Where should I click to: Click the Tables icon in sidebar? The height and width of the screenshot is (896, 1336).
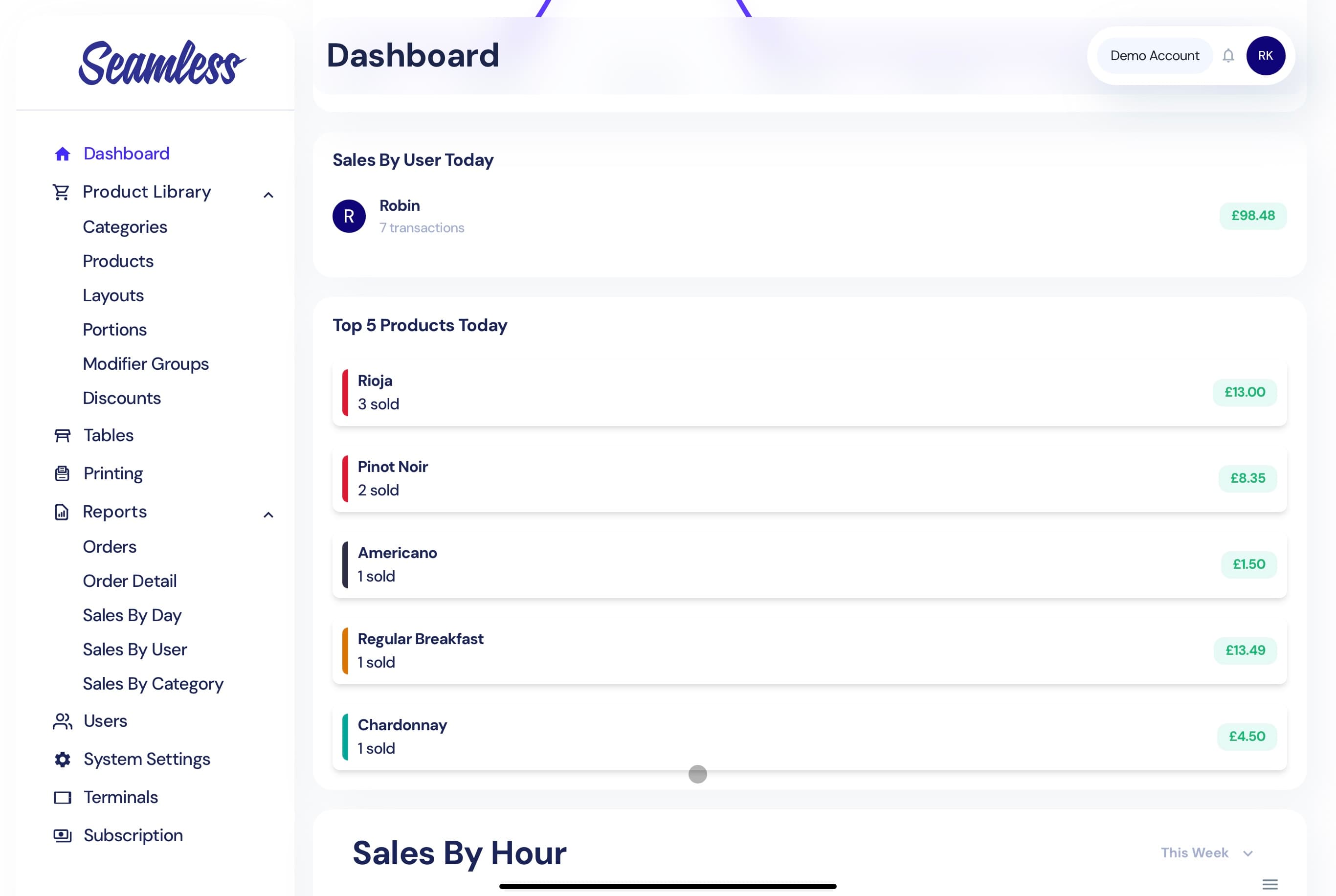[x=62, y=435]
